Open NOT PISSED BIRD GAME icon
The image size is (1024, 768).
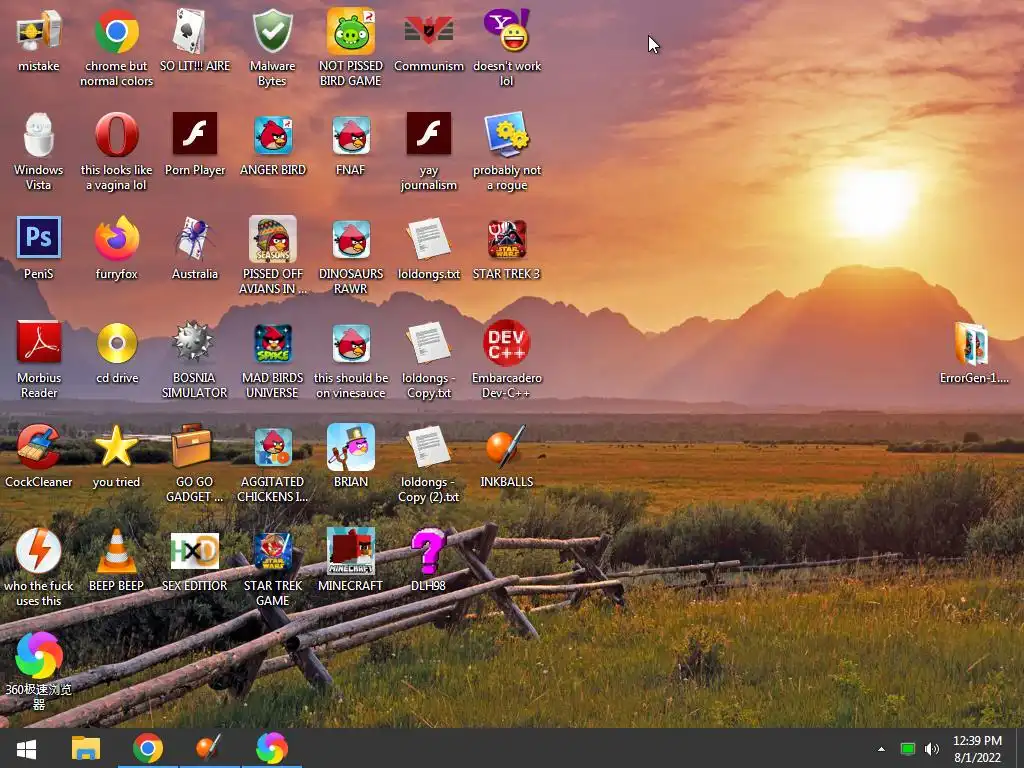pos(351,31)
